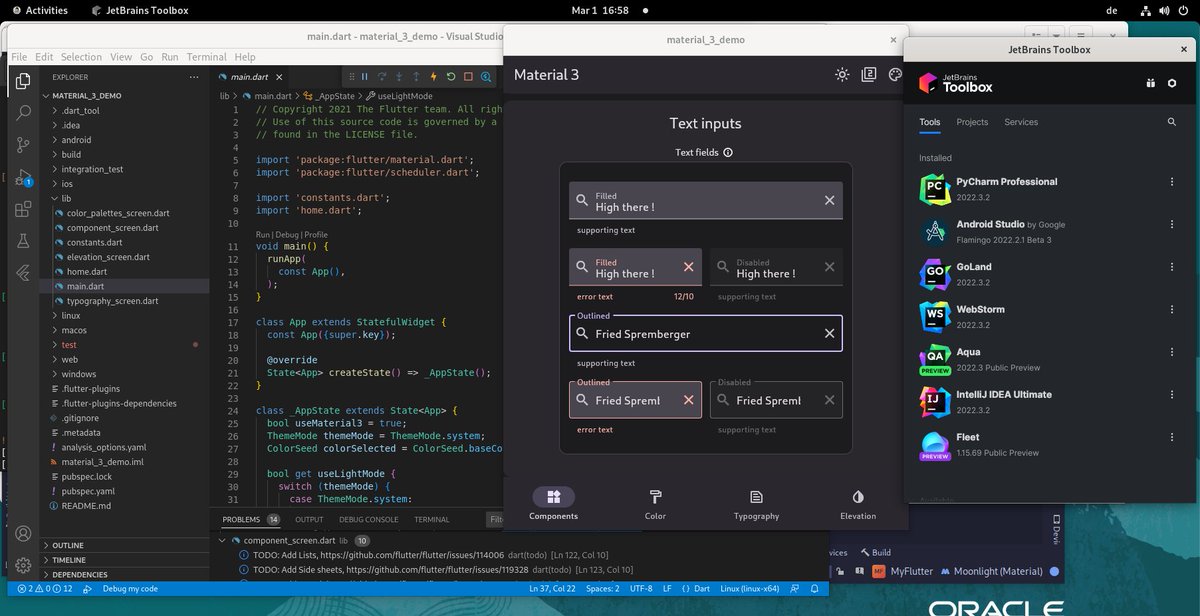Expand the .dart_tool folder in Explorer
The width and height of the screenshot is (1200, 616).
(x=54, y=111)
